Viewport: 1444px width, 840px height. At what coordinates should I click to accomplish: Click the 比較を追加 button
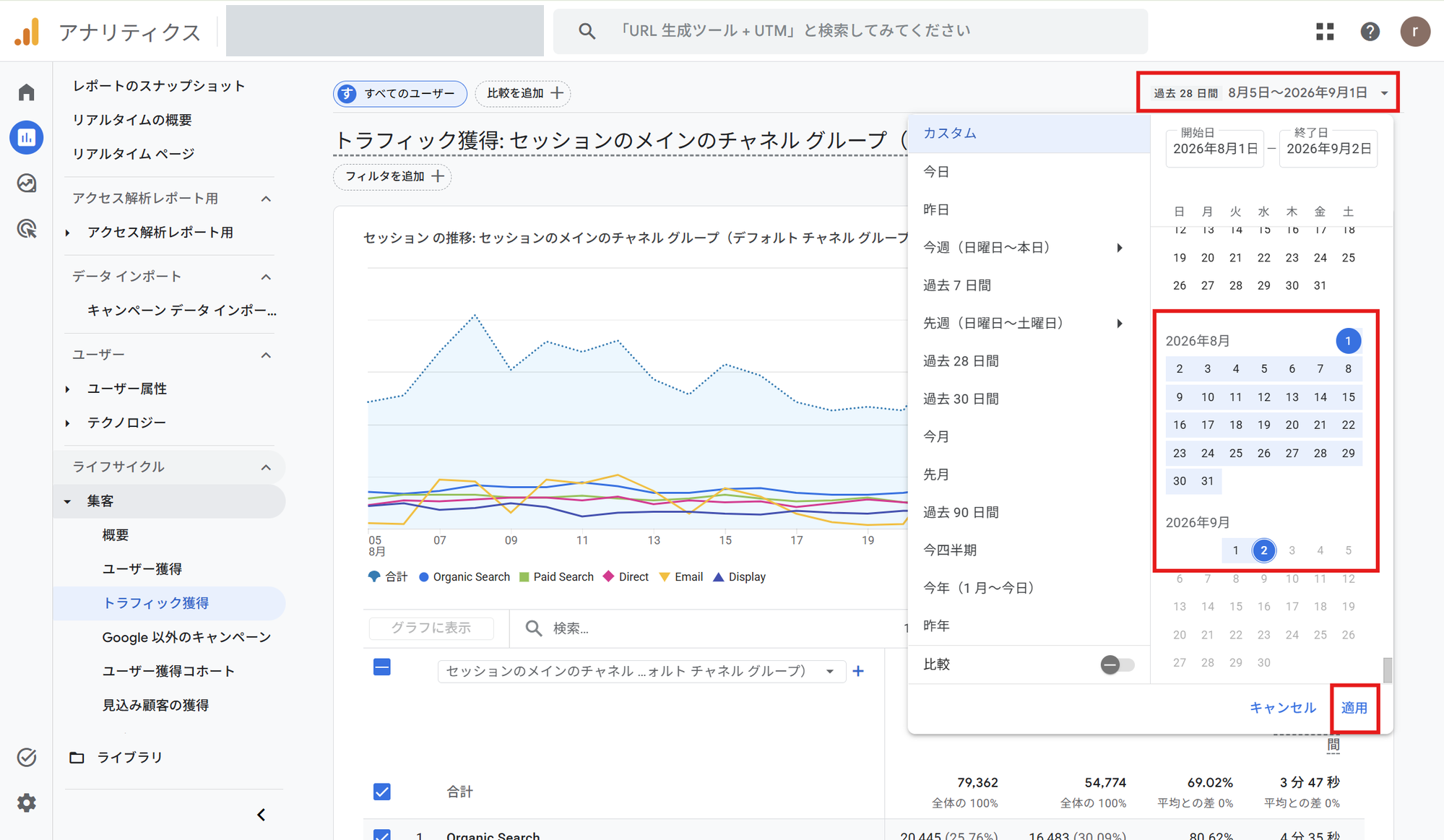[523, 93]
